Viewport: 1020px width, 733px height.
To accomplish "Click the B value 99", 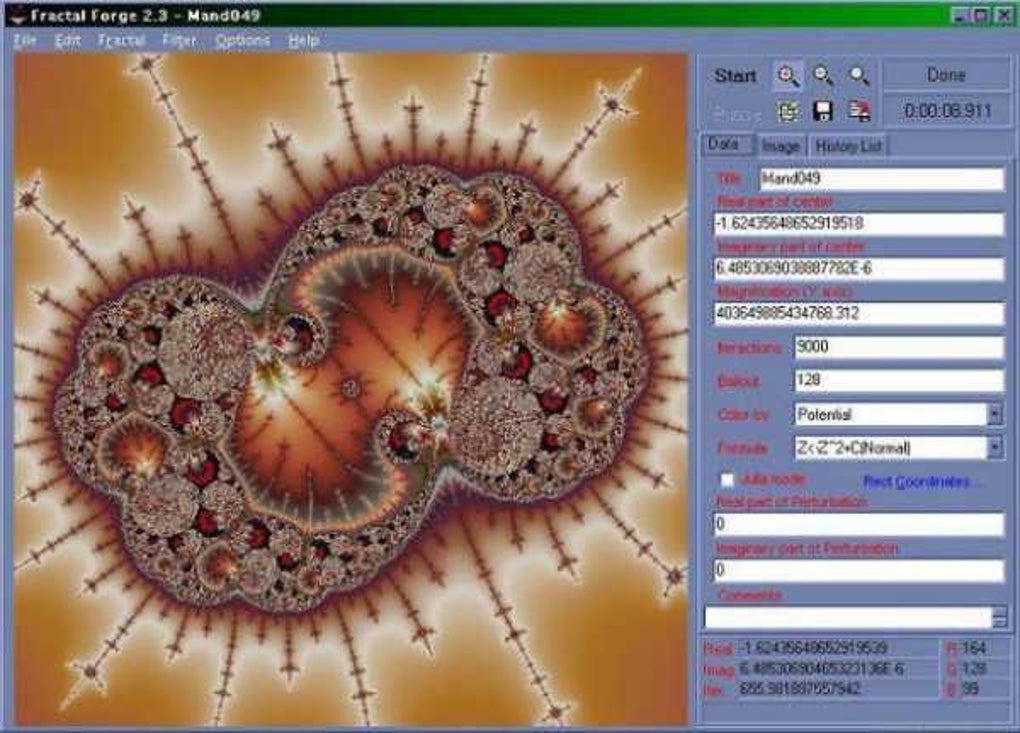I will [x=971, y=689].
